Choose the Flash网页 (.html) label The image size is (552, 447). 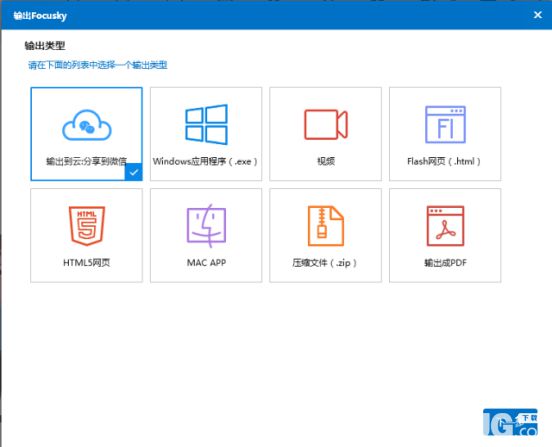click(x=444, y=162)
